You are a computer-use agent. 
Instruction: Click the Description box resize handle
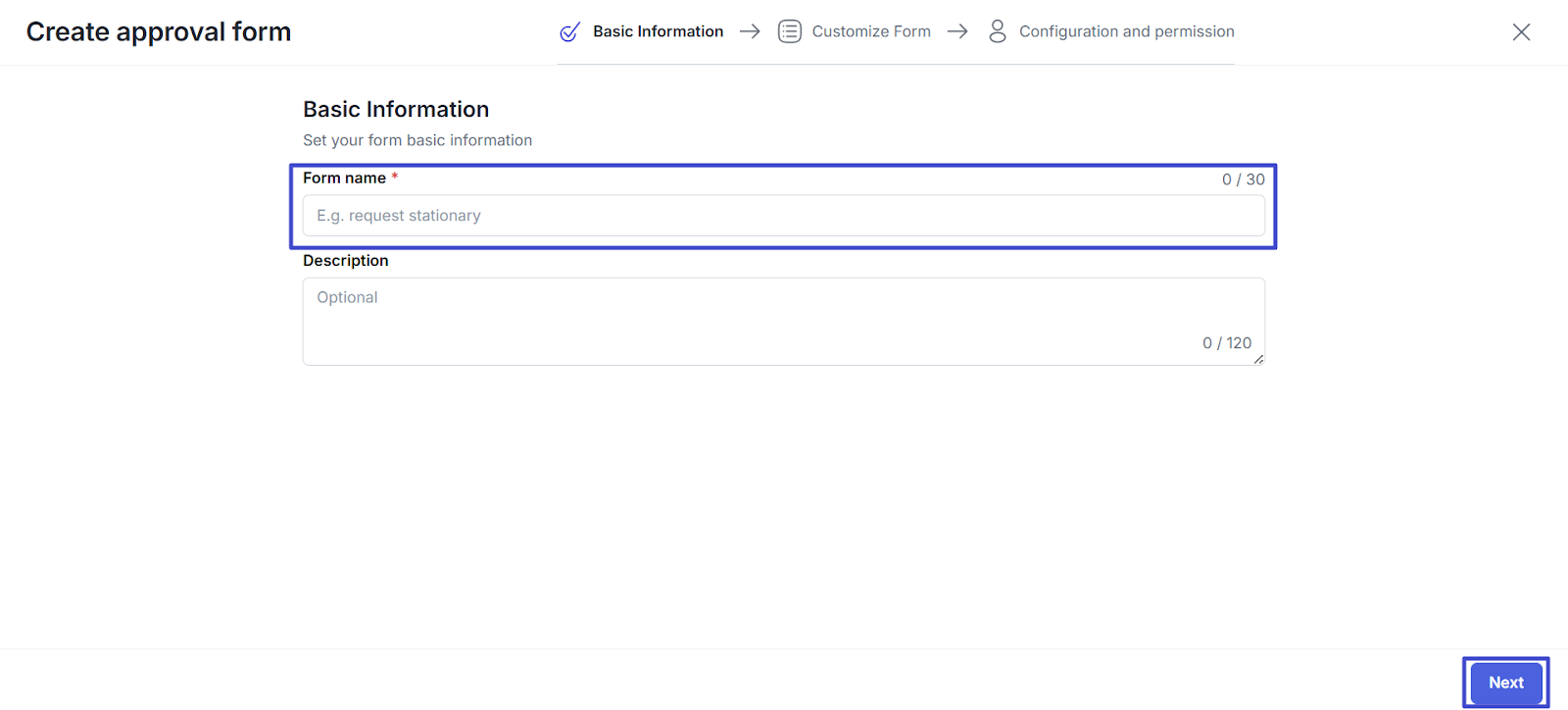coord(1258,359)
